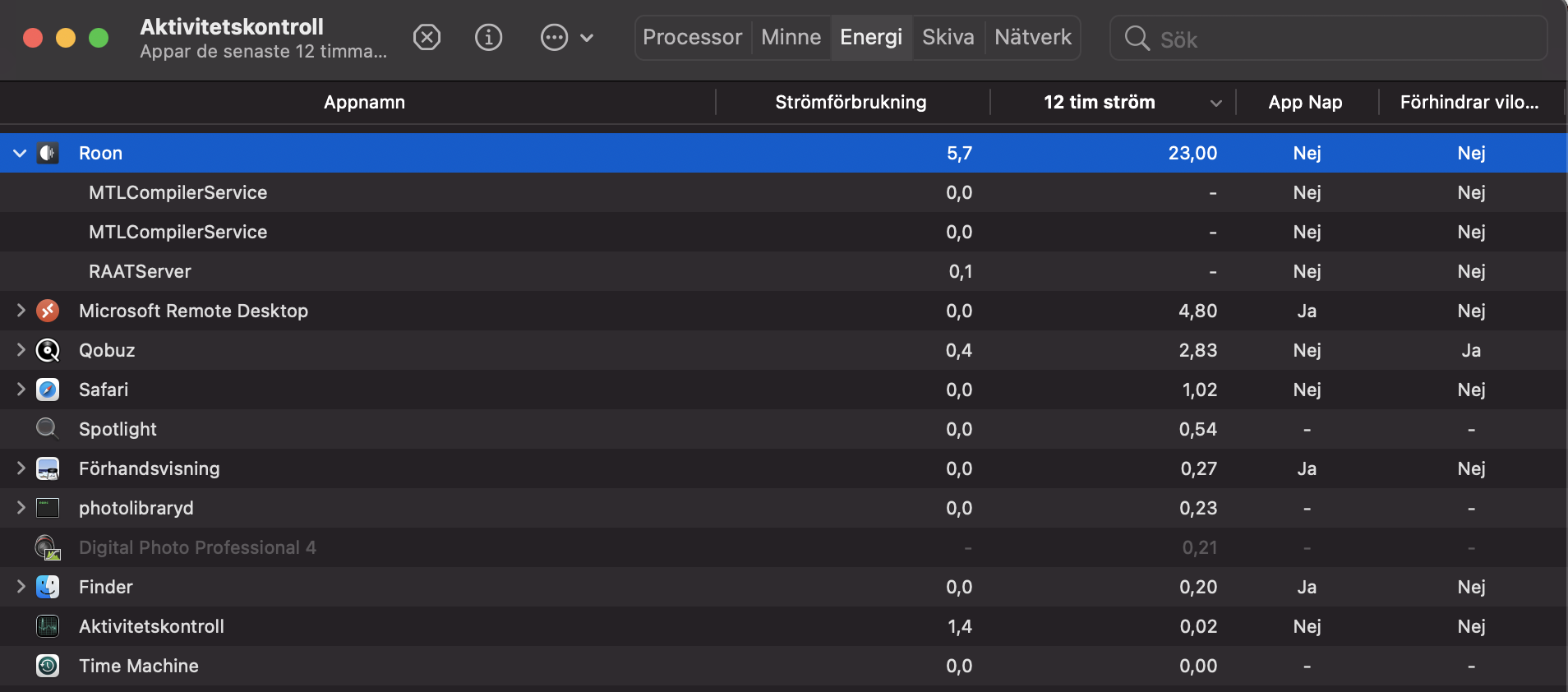Open the more actions ellipsis menu

point(555,37)
